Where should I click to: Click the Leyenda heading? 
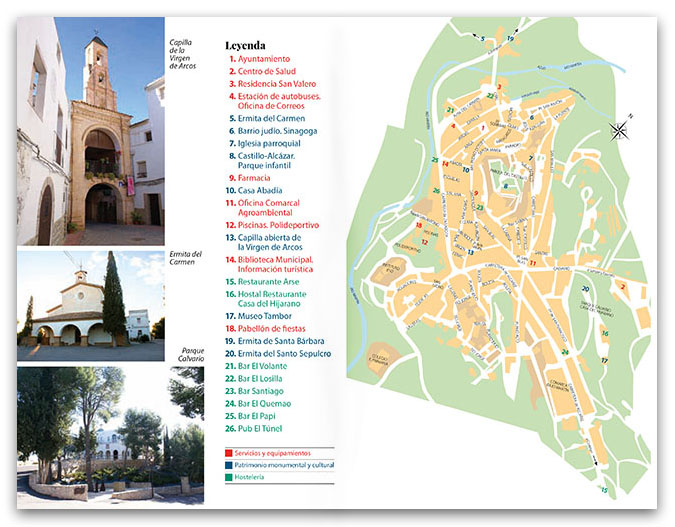246,45
